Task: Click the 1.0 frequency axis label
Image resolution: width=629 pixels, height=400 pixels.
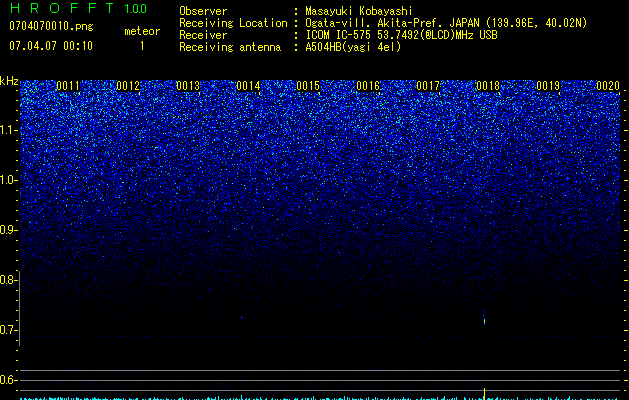Action: point(8,180)
